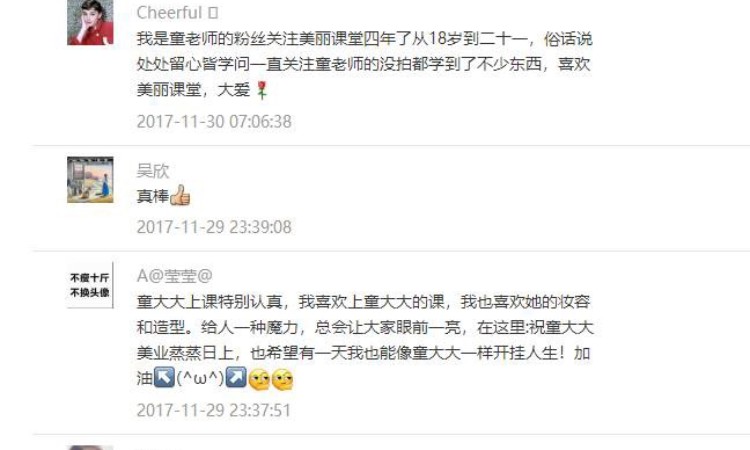This screenshot has width=750, height=450.
Task: Click the thumbs-up emoji after 真棒
Action: (x=180, y=195)
